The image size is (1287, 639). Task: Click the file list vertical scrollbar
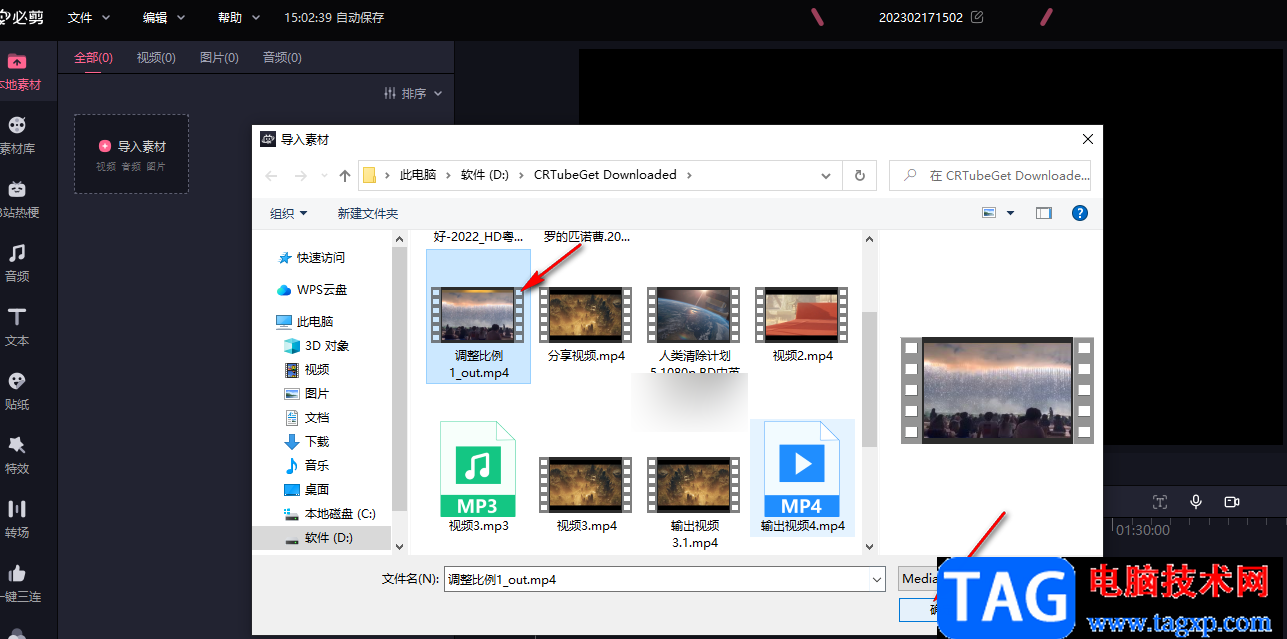(869, 378)
